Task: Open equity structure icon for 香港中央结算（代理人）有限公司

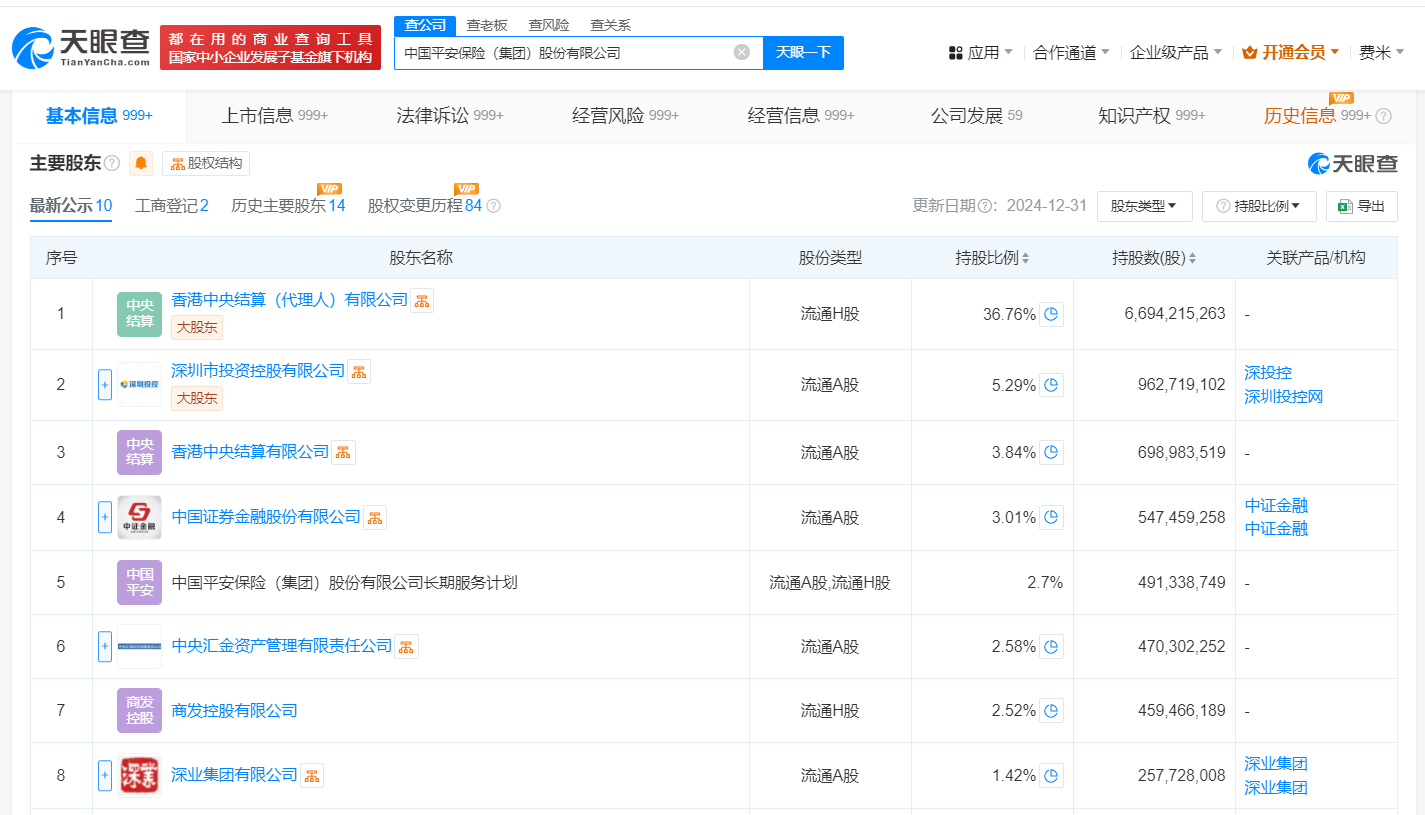Action: tap(422, 300)
